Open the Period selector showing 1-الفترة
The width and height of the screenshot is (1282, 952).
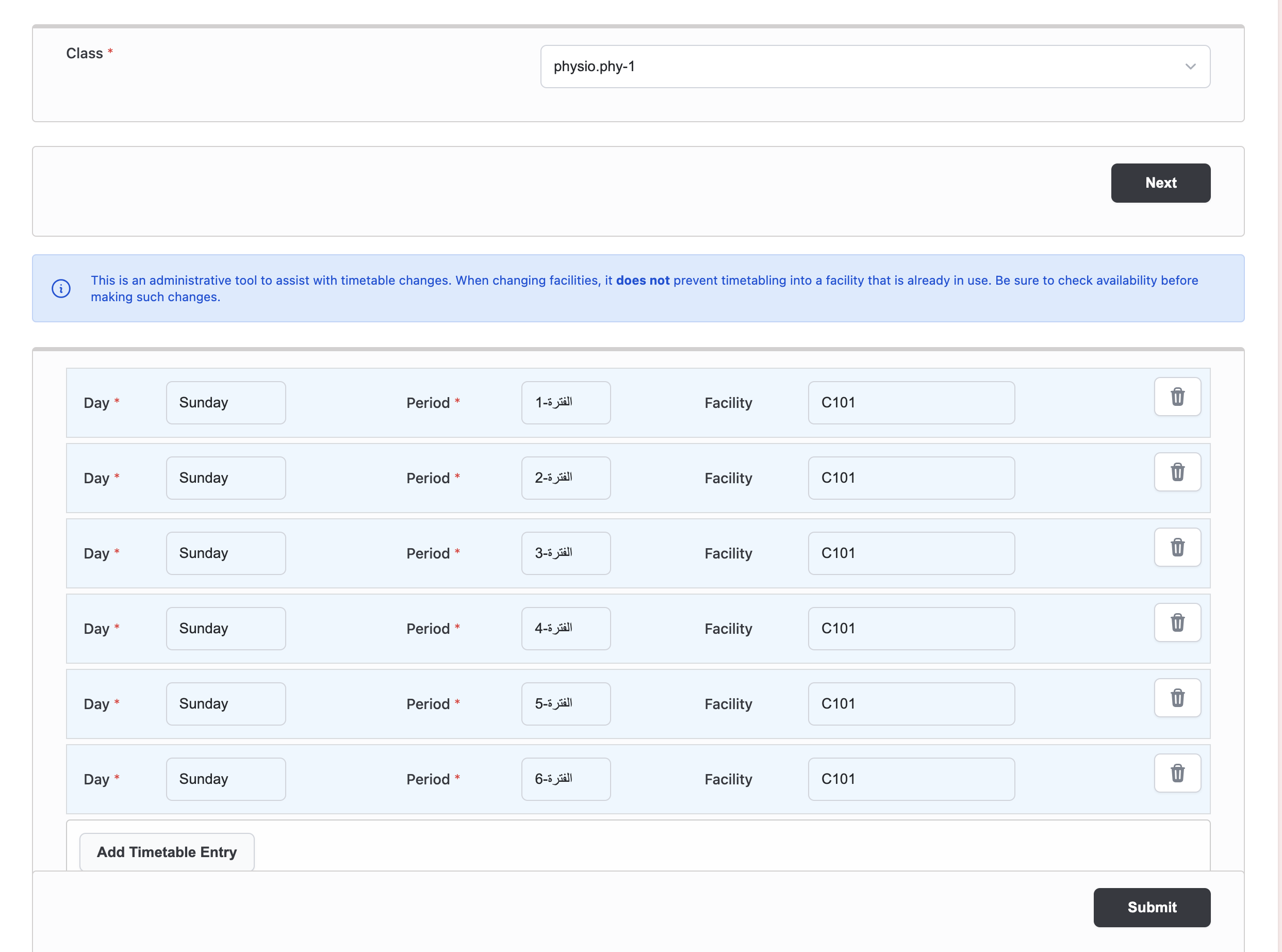pyautogui.click(x=566, y=403)
